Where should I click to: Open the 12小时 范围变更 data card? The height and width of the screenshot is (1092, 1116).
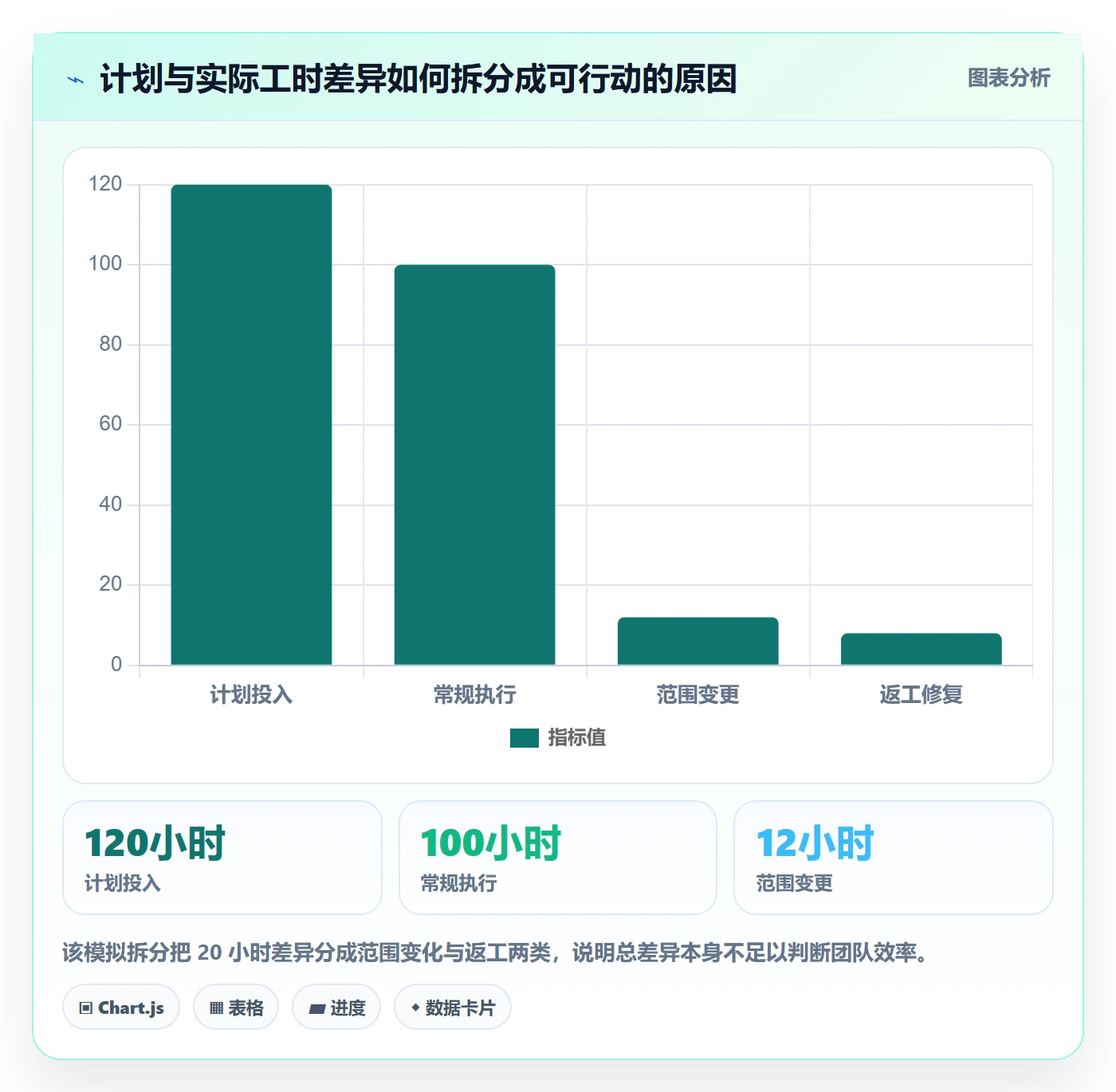click(894, 858)
